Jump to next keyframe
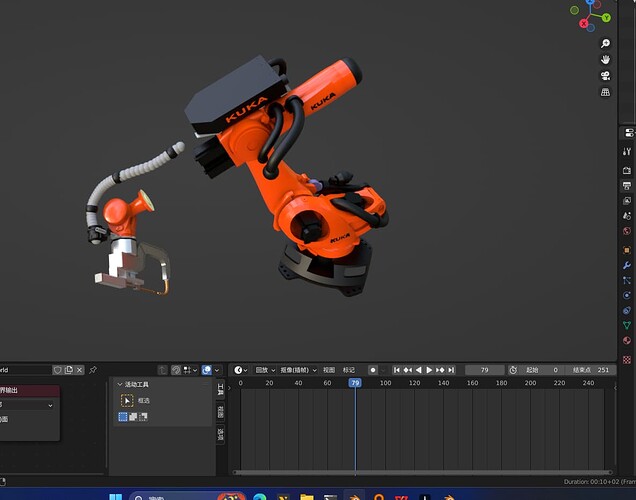Viewport: 636px width, 500px height. [440, 370]
